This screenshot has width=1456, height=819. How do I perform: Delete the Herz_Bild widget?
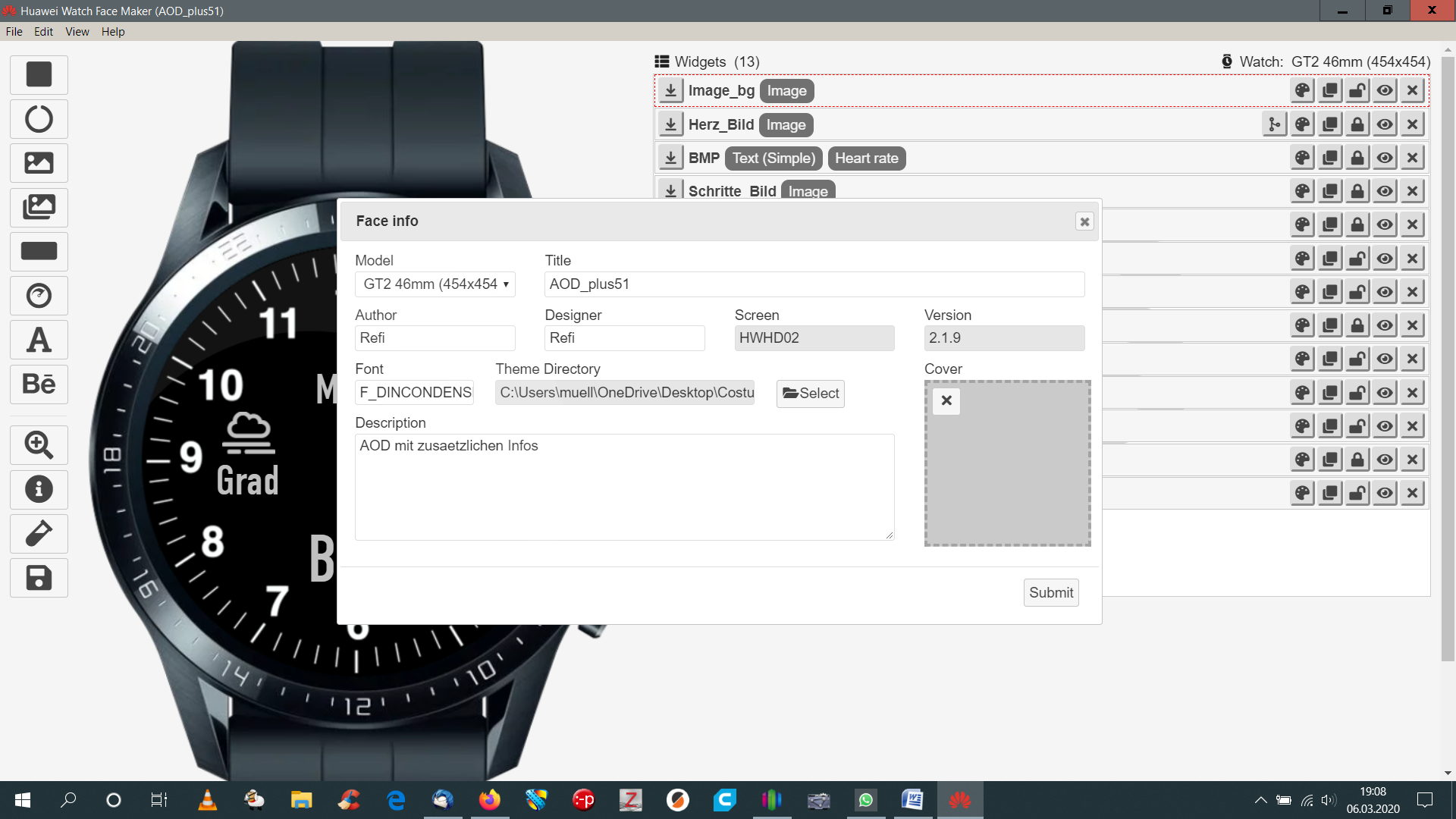click(1412, 124)
